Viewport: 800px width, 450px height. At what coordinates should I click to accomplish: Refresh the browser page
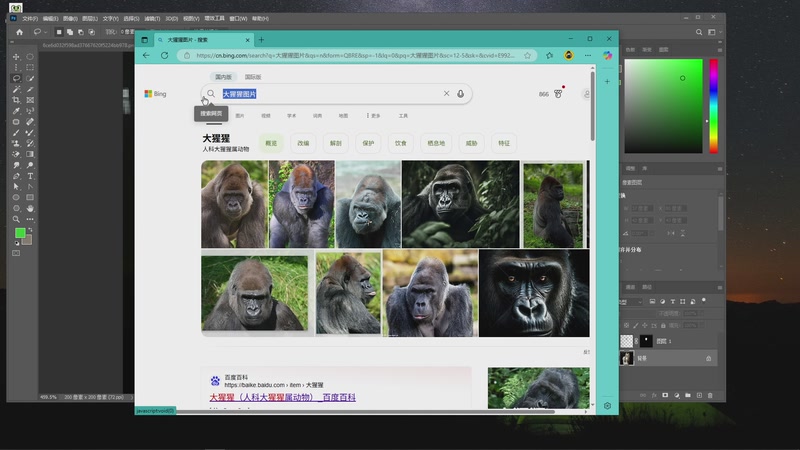click(x=164, y=55)
